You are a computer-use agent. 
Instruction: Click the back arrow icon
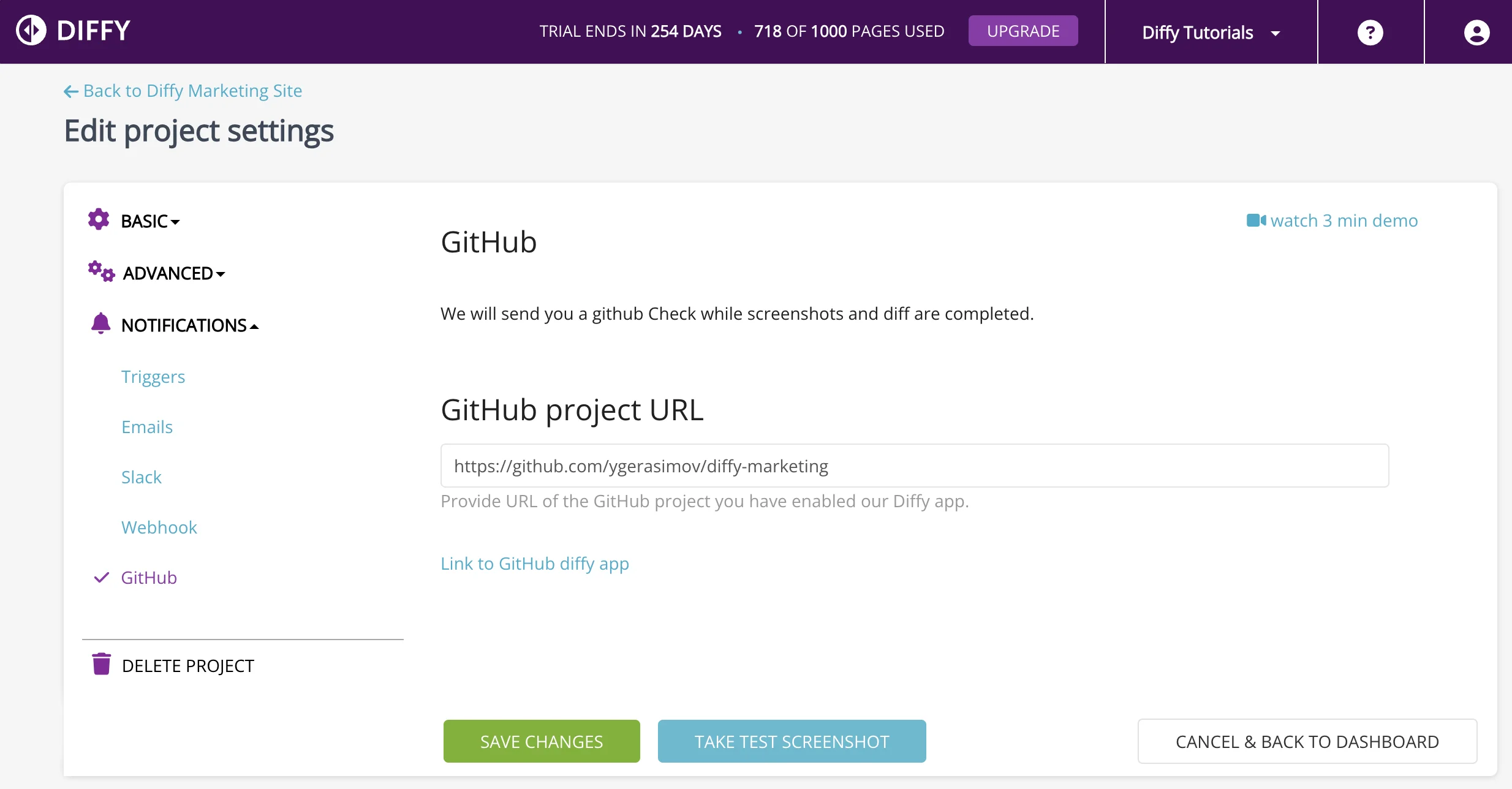pyautogui.click(x=71, y=91)
